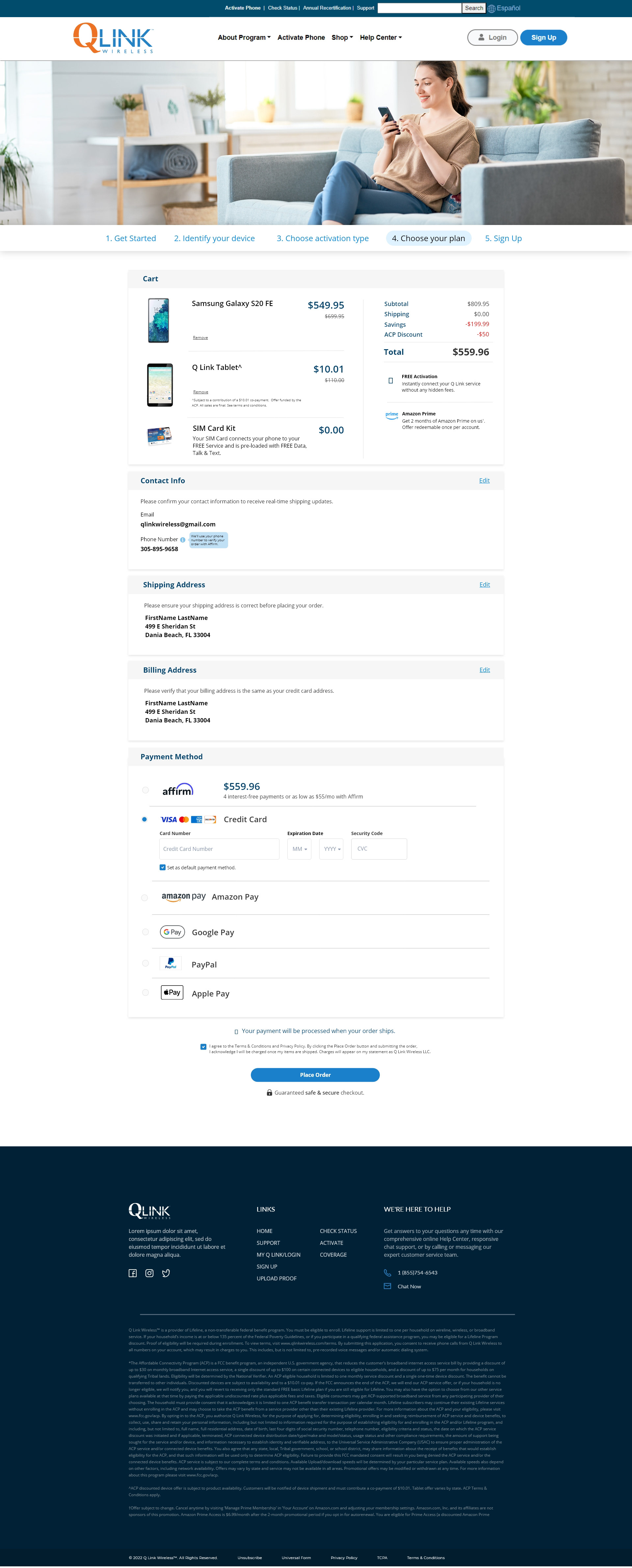Open Check Status in the top bar
Screen dimensions: 632x1568
click(283, 8)
